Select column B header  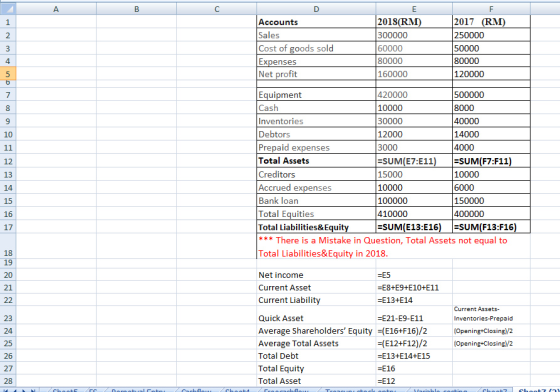click(136, 9)
